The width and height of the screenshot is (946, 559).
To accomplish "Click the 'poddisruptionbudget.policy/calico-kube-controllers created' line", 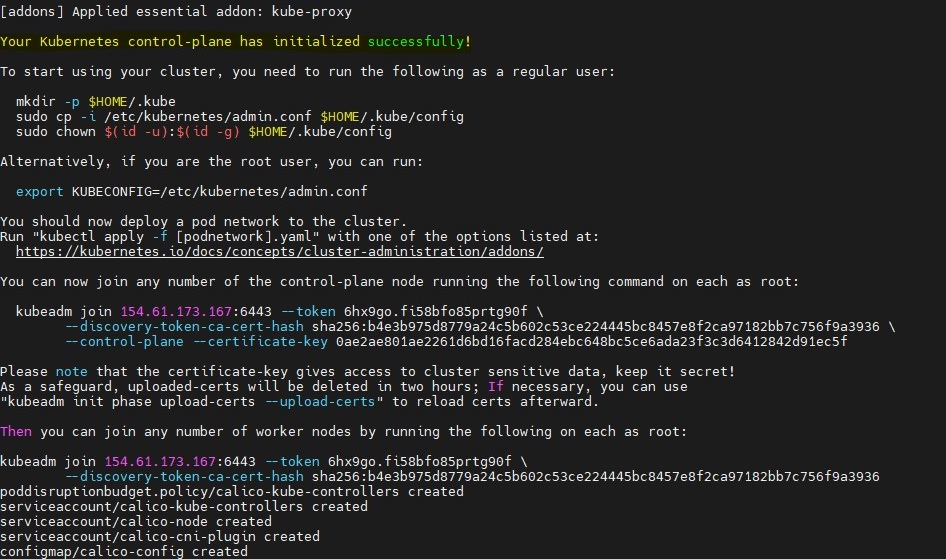I will pyautogui.click(x=232, y=491).
